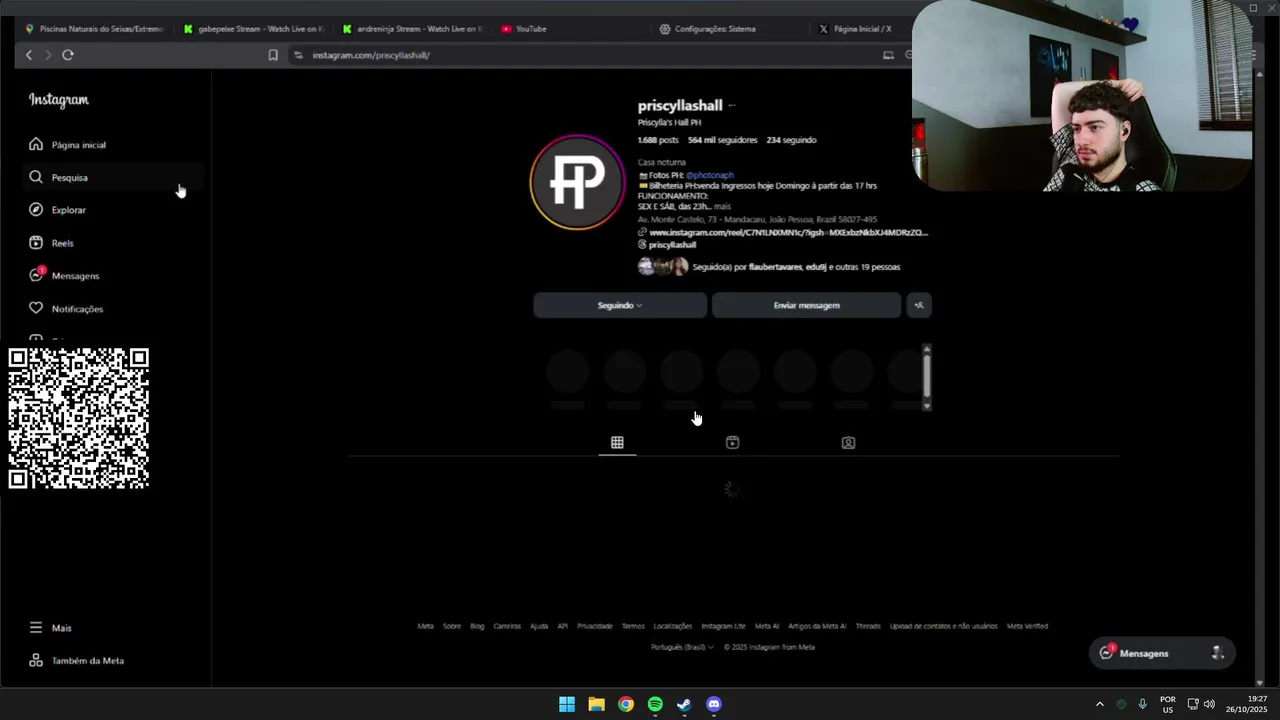The width and height of the screenshot is (1280, 720).
Task: Open Meta Verified footer link
Action: [x=1027, y=626]
